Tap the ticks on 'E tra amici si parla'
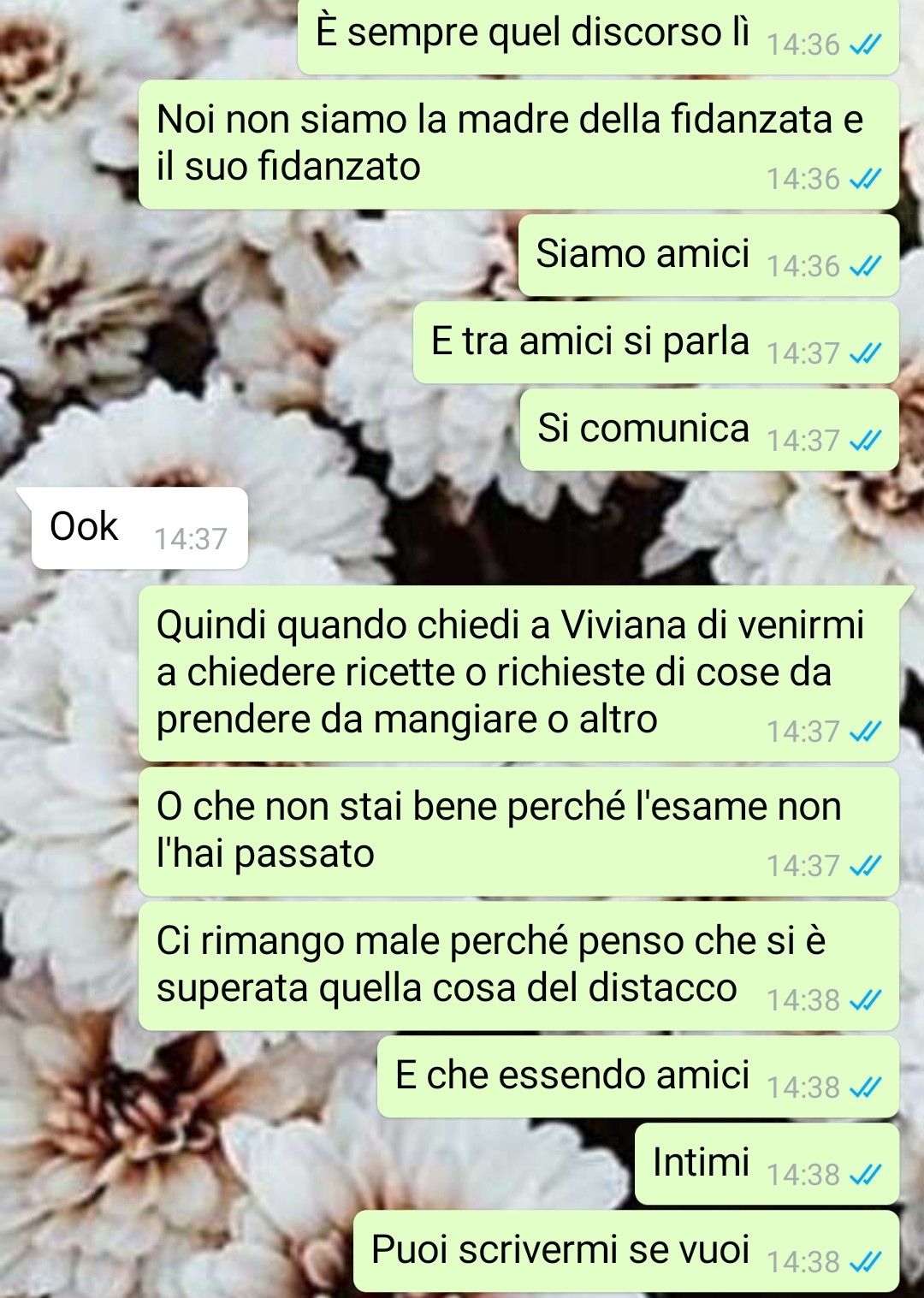The width and height of the screenshot is (924, 1298). click(x=865, y=353)
